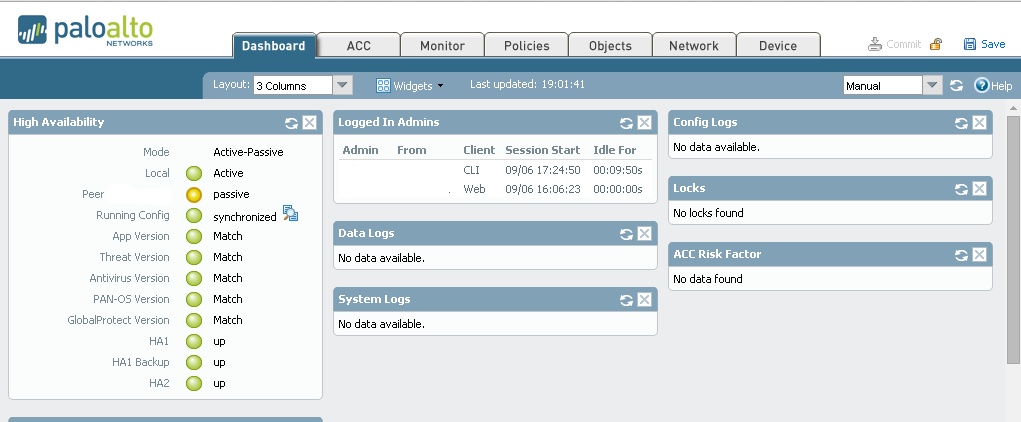Viewport: 1021px width, 422px height.
Task: Click the green Local Active status indicator
Action: (194, 173)
